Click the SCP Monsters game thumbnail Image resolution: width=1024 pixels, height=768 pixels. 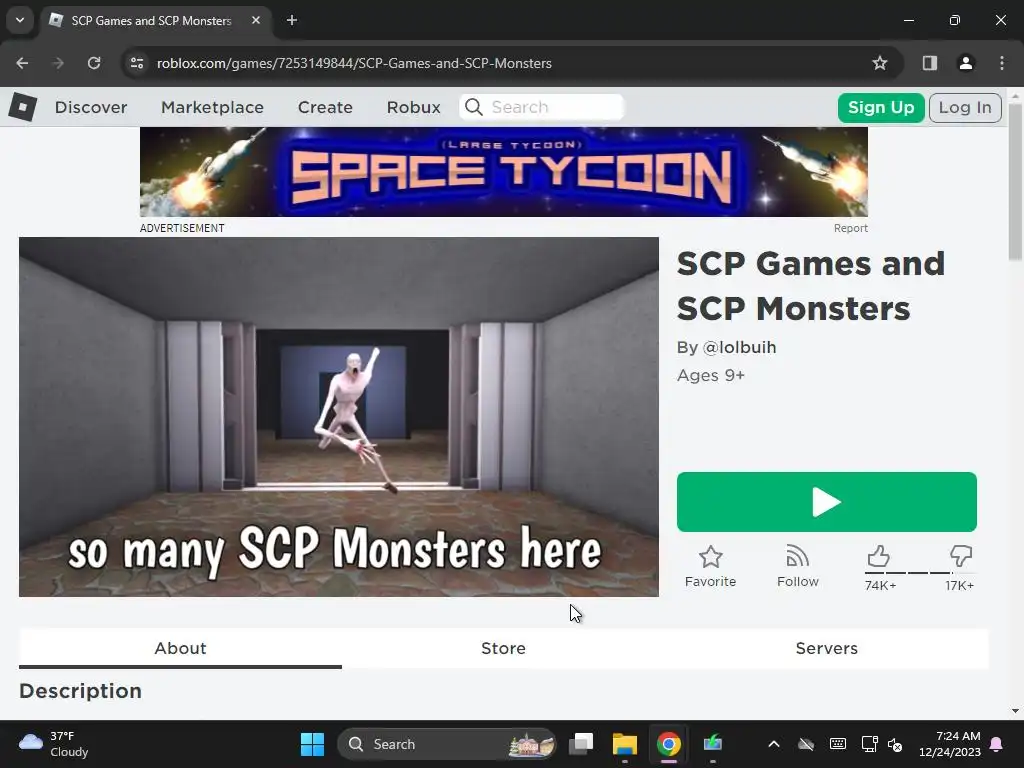click(x=338, y=417)
